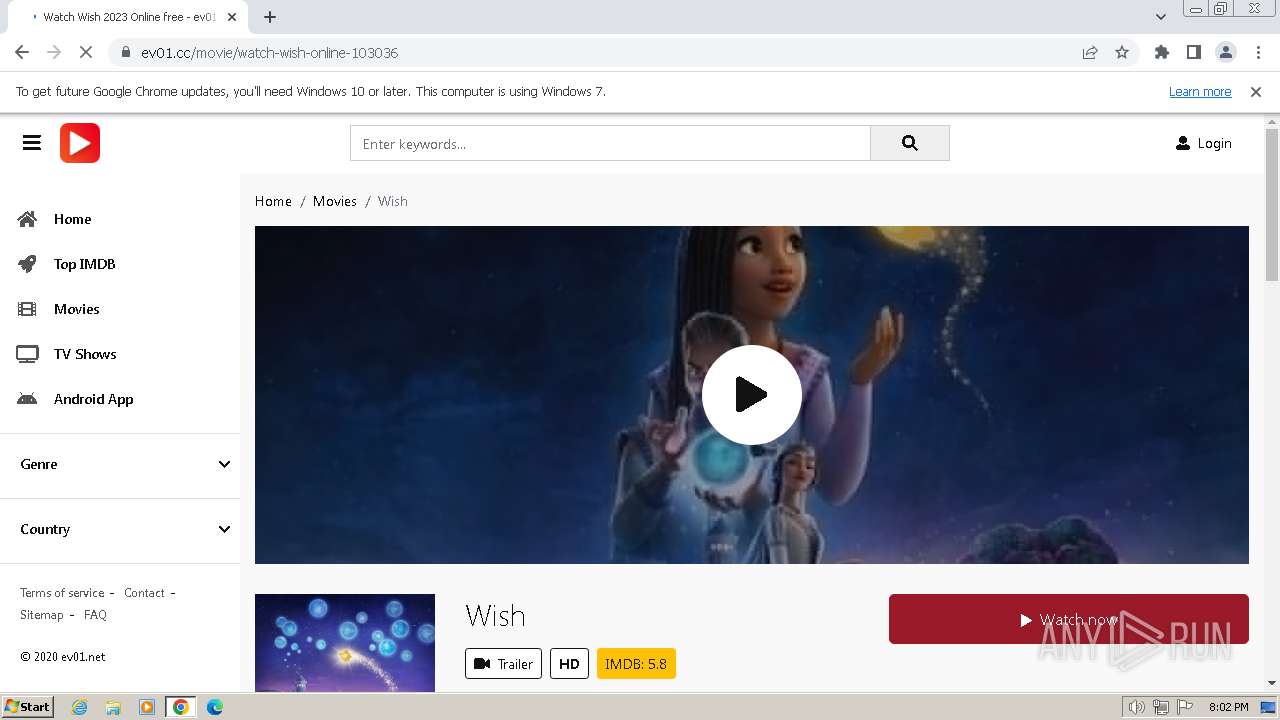The height and width of the screenshot is (720, 1280).
Task: Open the hamburger sidebar menu
Action: tap(32, 143)
